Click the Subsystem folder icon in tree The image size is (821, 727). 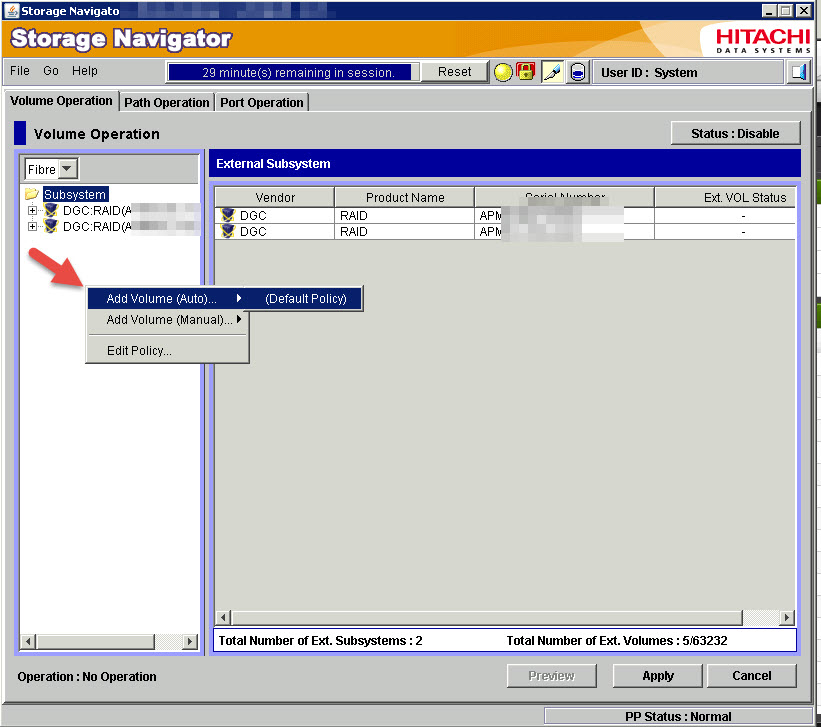tap(32, 194)
